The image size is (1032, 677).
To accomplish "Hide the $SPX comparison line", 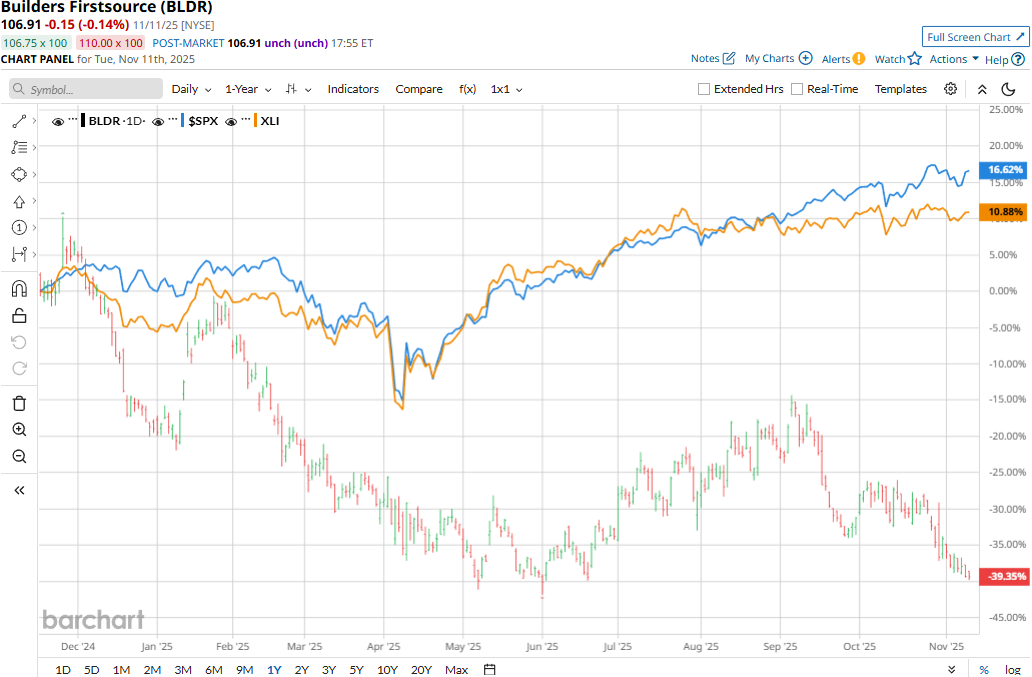I will coord(159,121).
